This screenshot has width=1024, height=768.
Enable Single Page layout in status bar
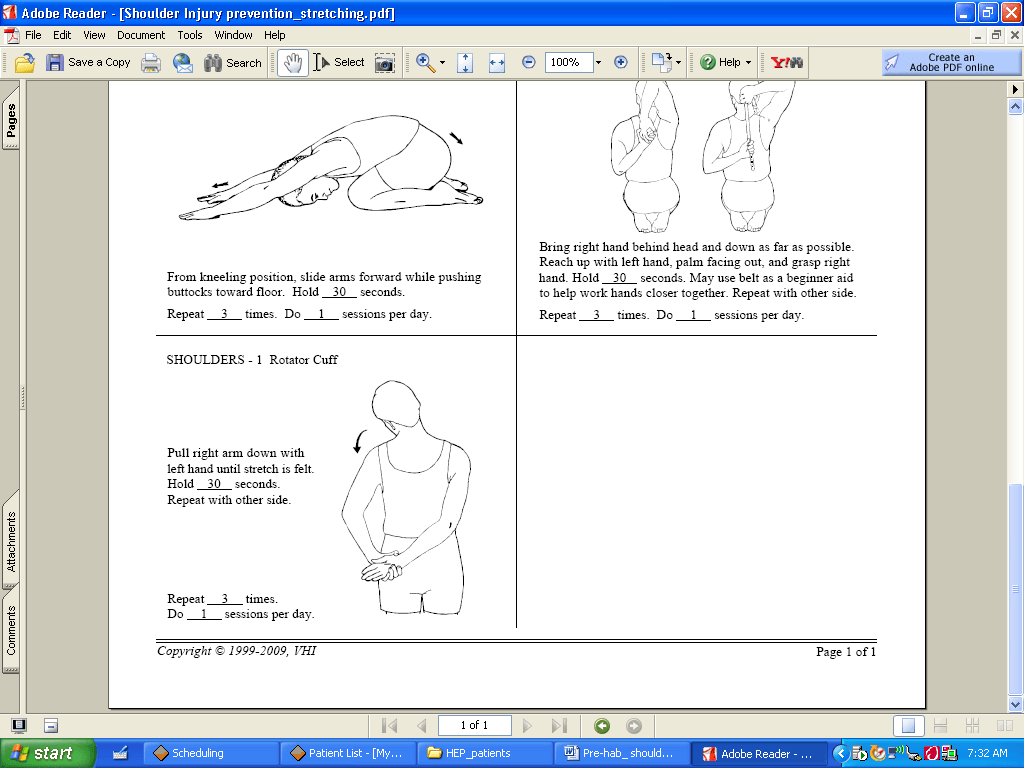pos(908,726)
